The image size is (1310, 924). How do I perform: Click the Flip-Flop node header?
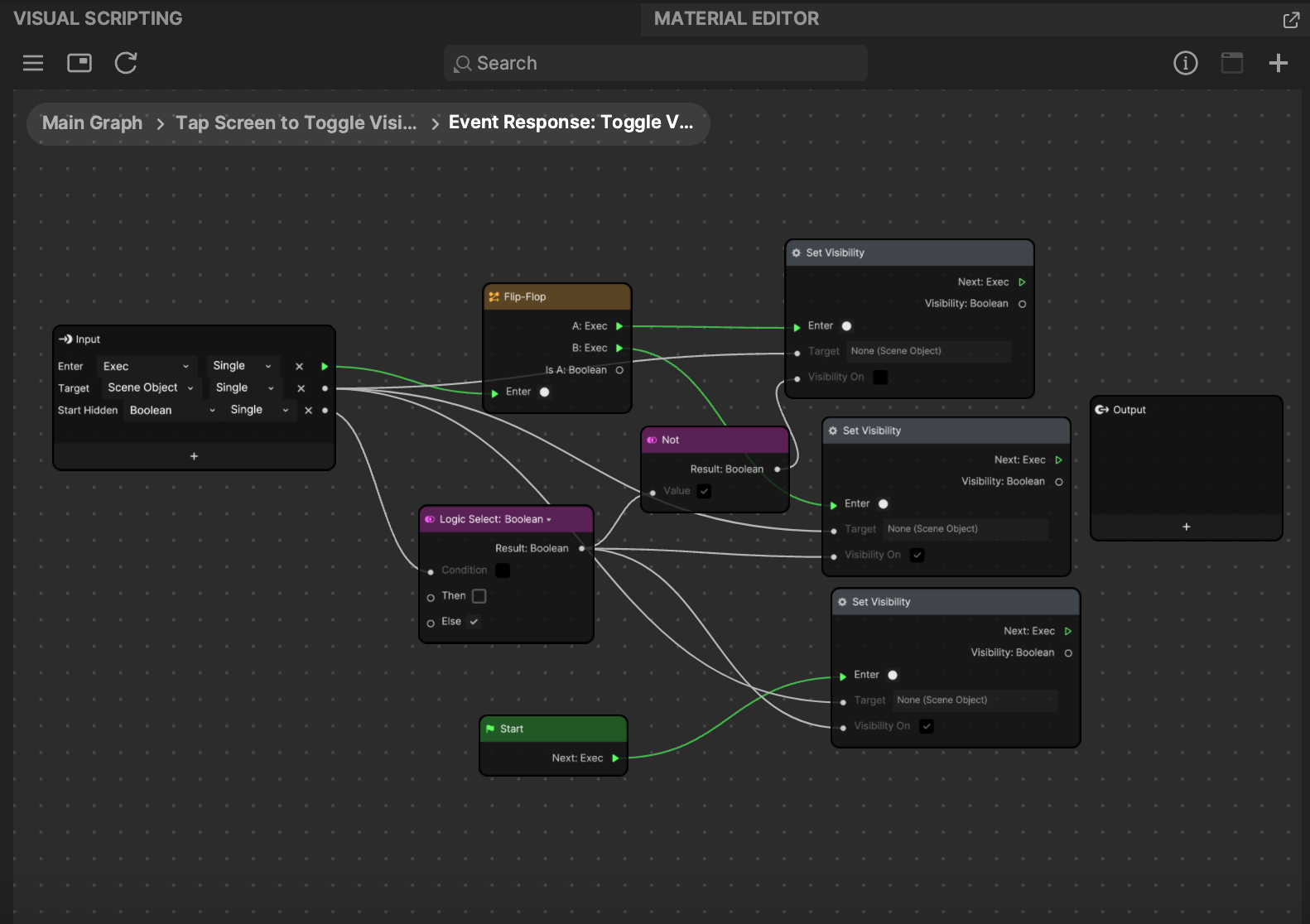(x=557, y=296)
